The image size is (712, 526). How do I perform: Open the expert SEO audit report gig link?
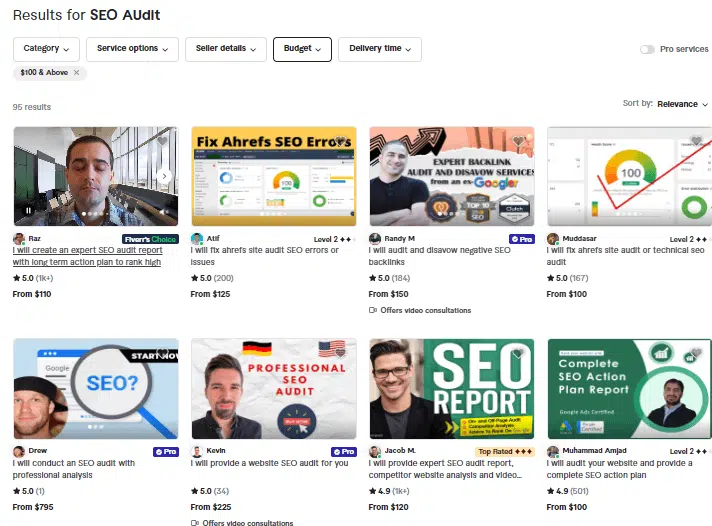(87, 256)
